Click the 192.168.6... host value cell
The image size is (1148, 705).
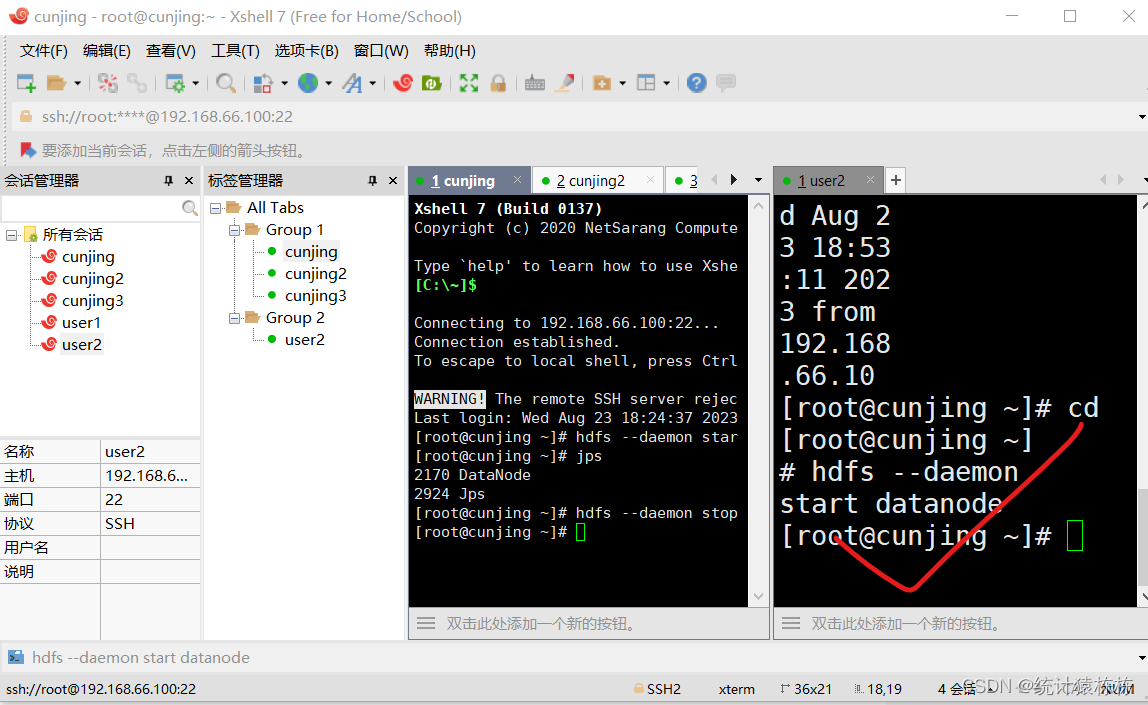tap(150, 476)
